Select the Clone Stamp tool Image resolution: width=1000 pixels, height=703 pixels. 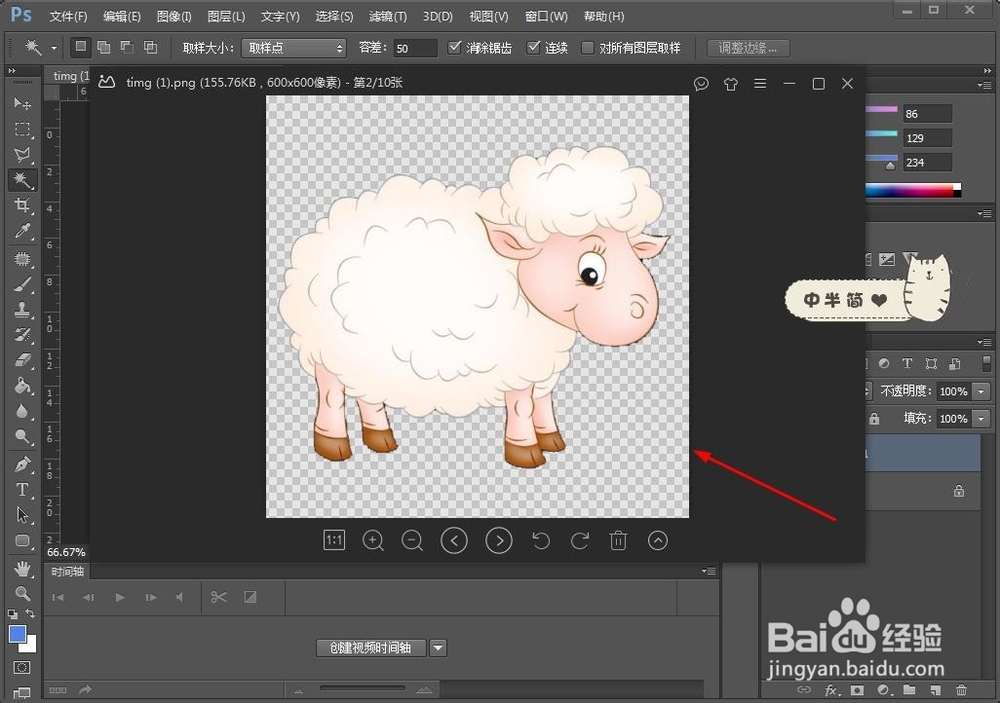click(22, 309)
